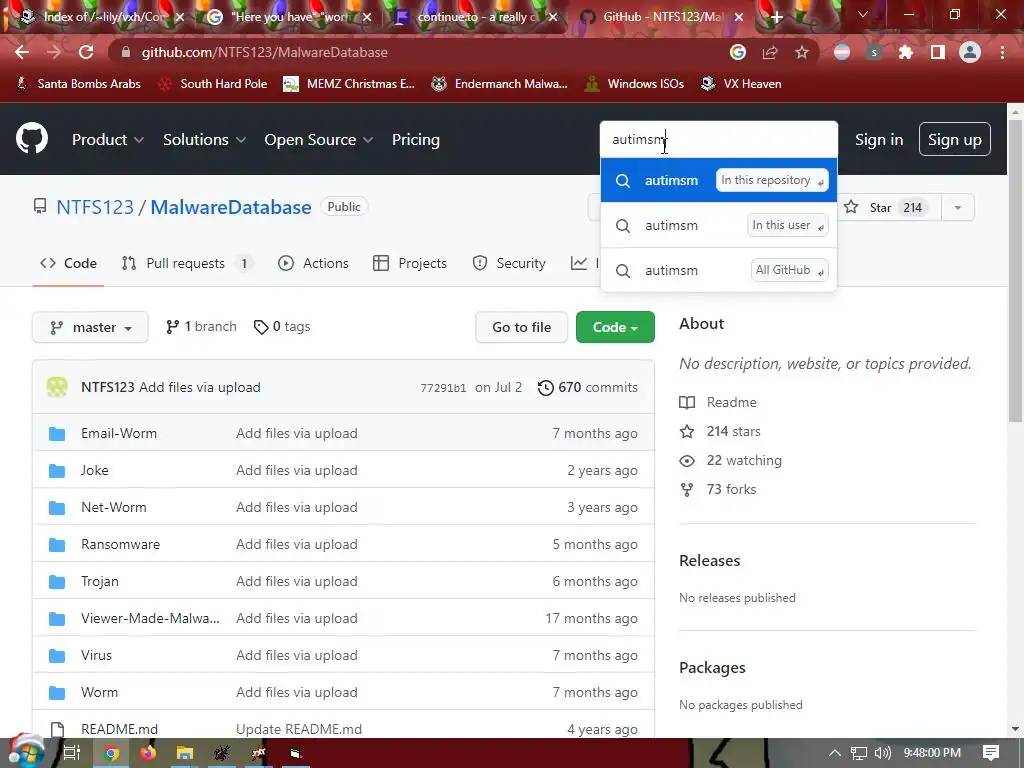The height and width of the screenshot is (768, 1024).
Task: Bookmark this page with star icon
Action: point(802,52)
